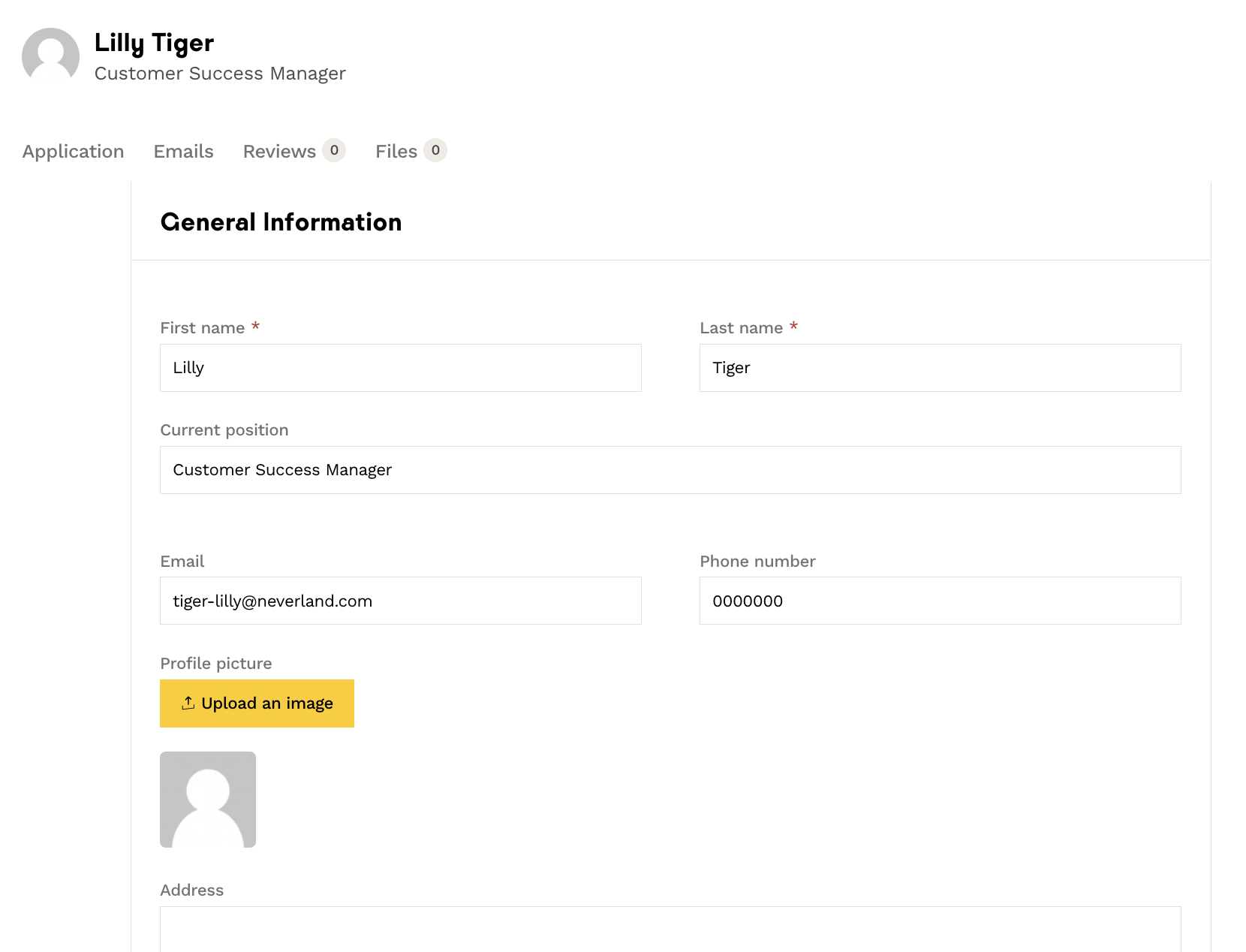Switch to the Emails tab
Image resolution: width=1246 pixels, height=952 pixels.
[x=183, y=152]
